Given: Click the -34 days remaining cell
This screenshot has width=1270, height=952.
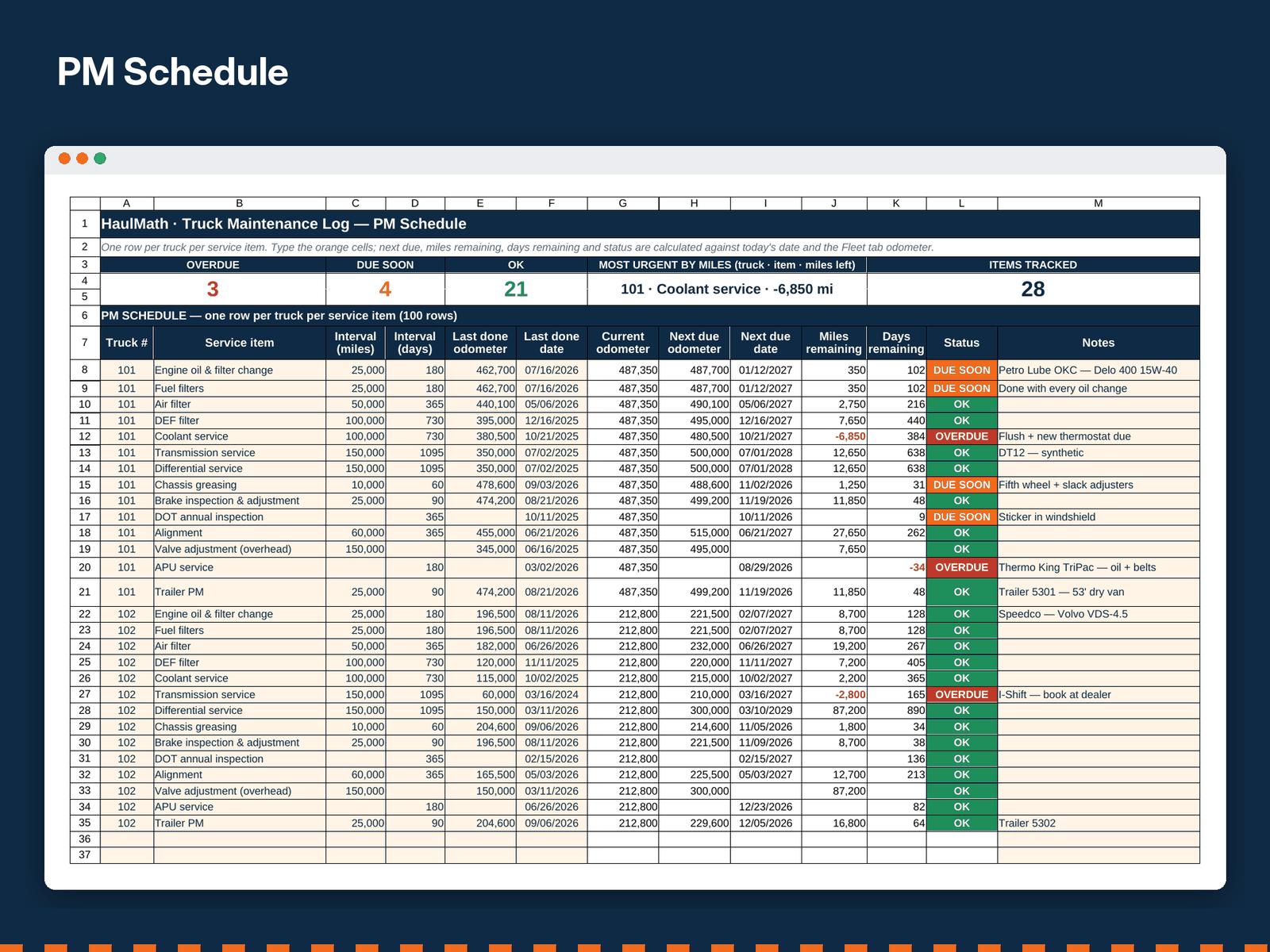Looking at the screenshot, I should 897,567.
